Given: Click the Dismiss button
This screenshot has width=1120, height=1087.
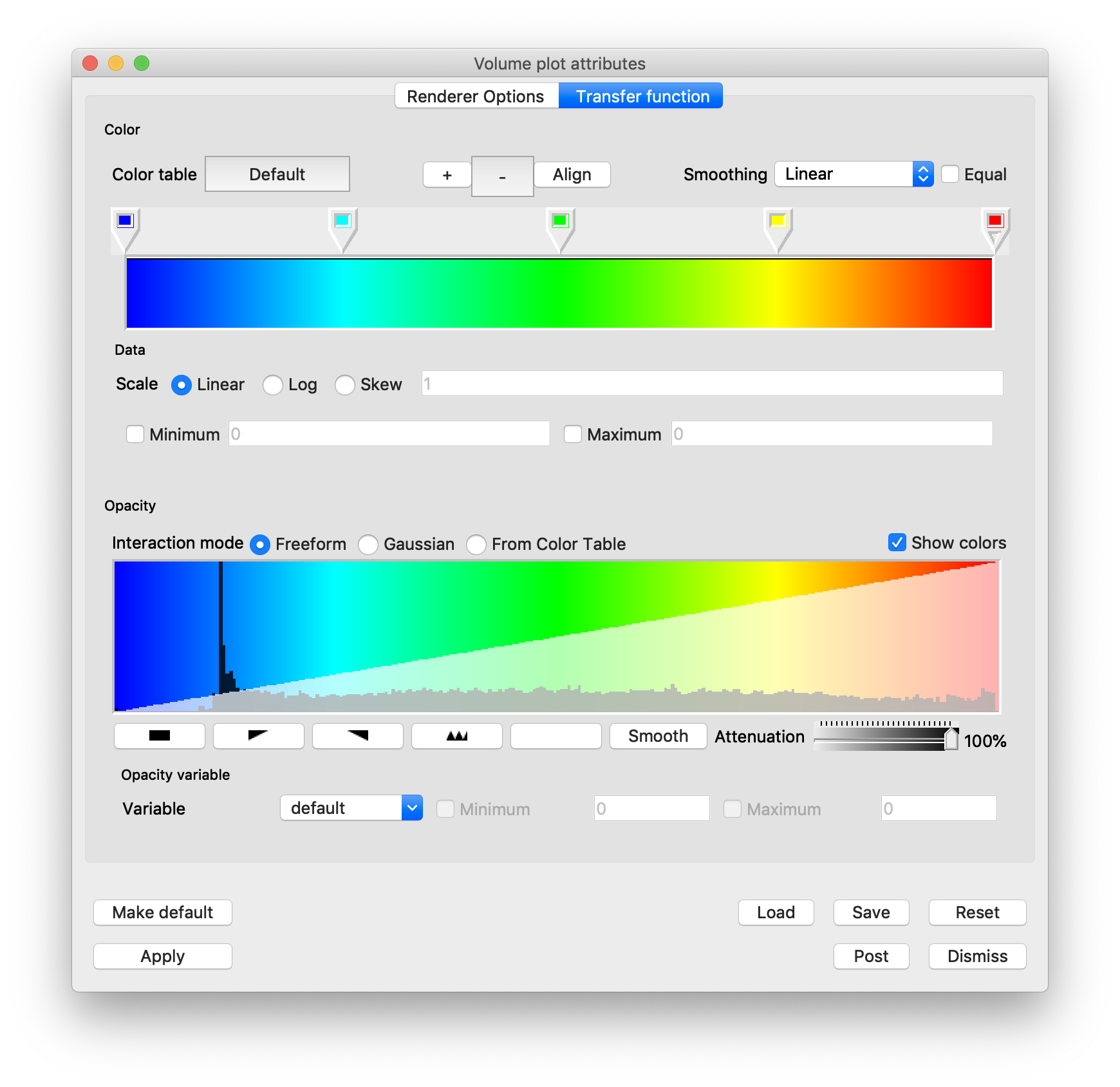Looking at the screenshot, I should point(978,956).
